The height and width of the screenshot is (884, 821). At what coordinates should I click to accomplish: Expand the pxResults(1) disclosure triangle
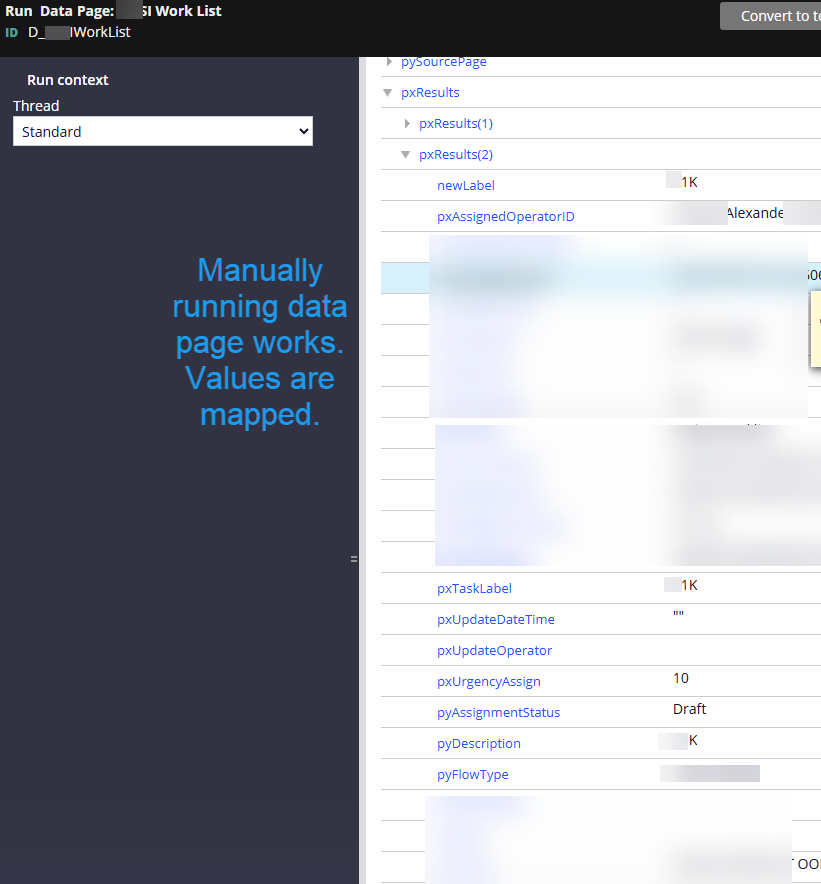click(x=407, y=124)
